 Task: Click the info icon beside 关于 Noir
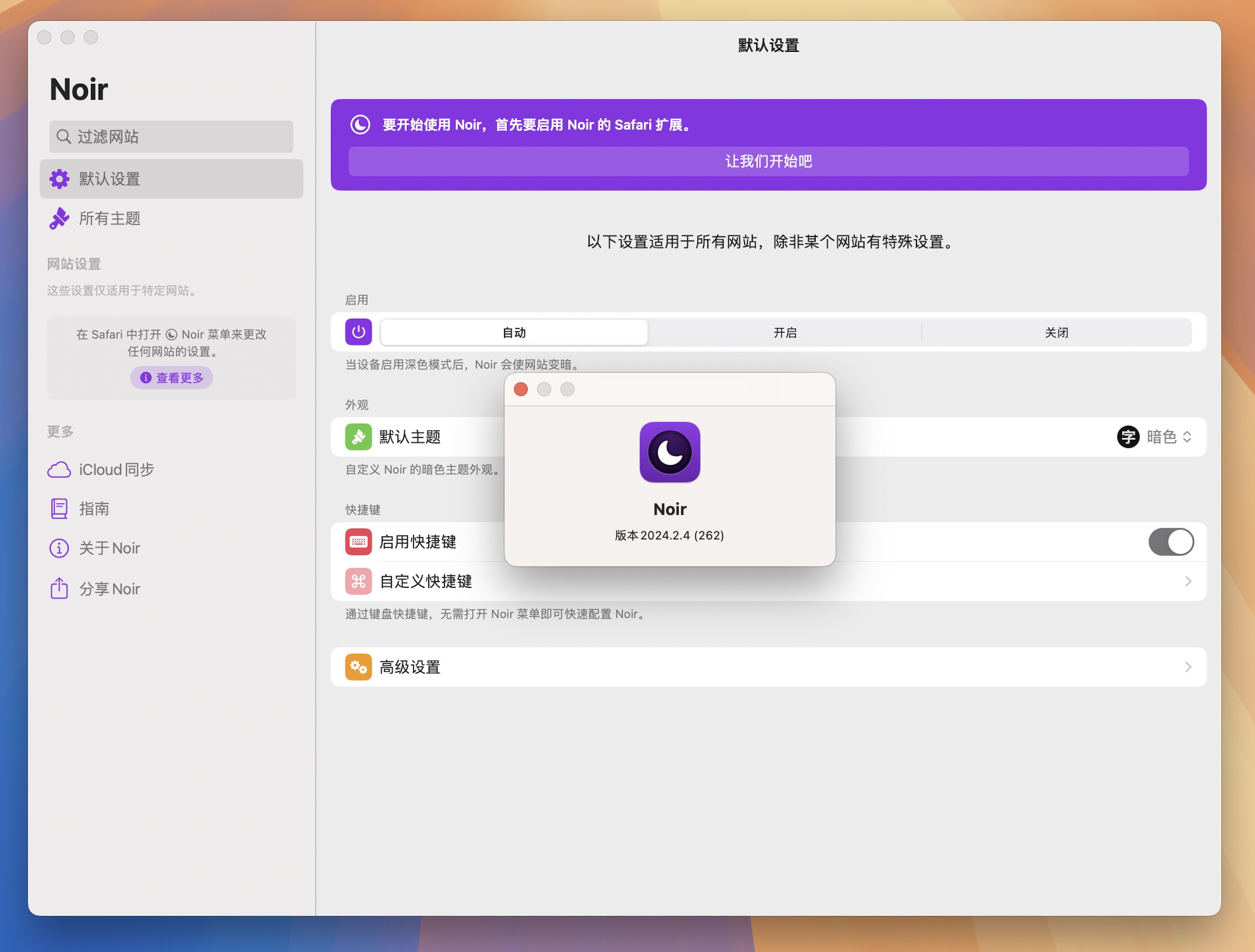59,548
